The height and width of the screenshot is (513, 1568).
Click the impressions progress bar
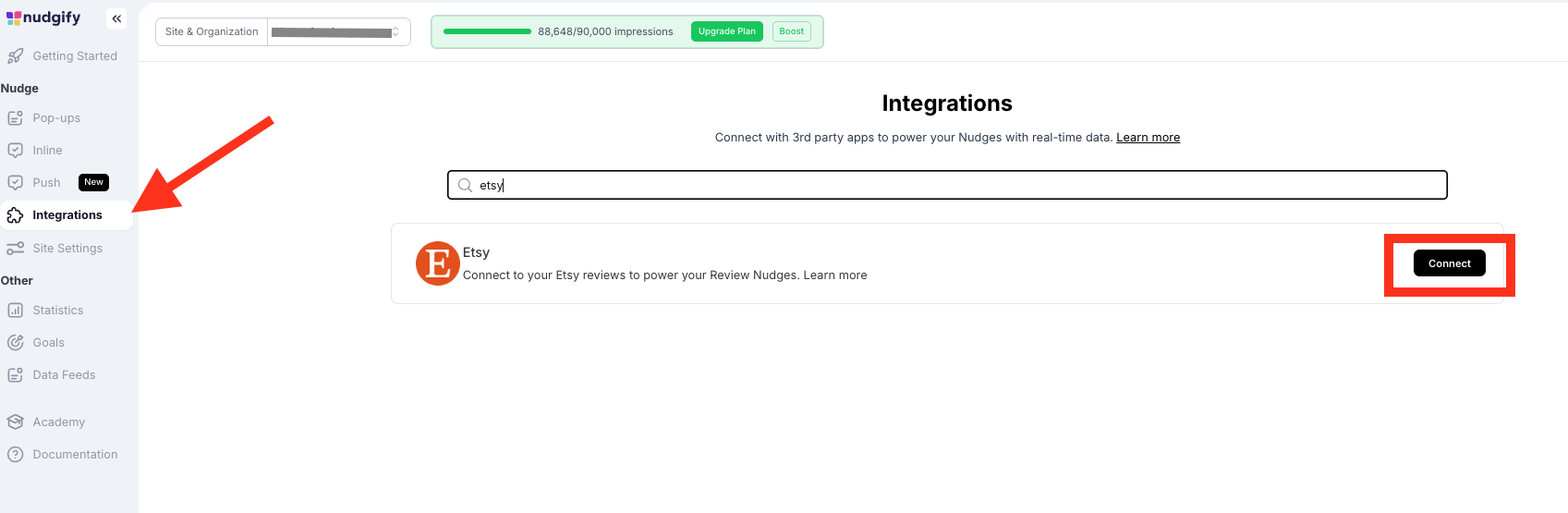point(487,31)
